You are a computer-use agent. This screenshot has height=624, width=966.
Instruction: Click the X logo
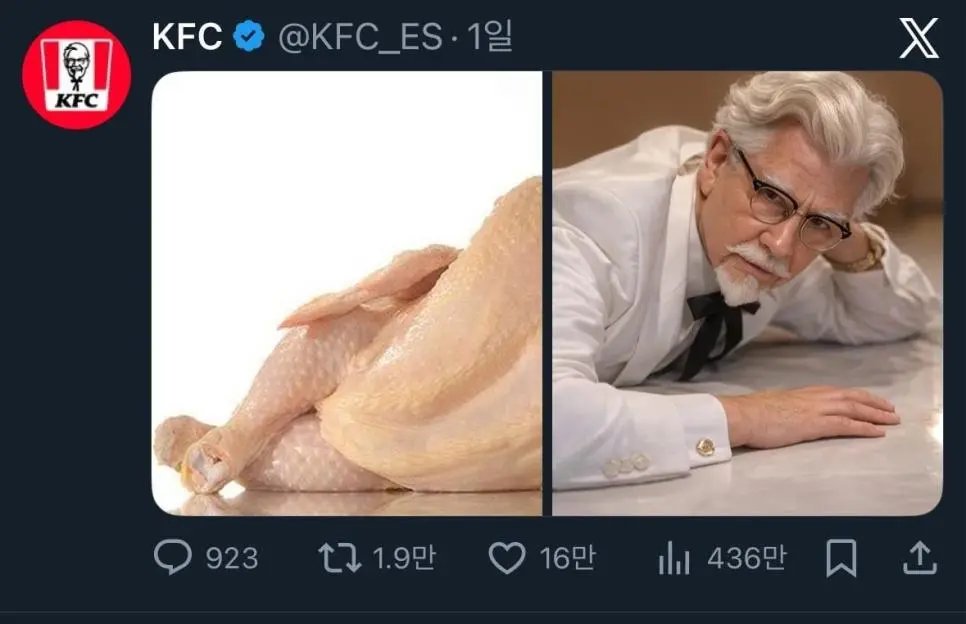918,39
